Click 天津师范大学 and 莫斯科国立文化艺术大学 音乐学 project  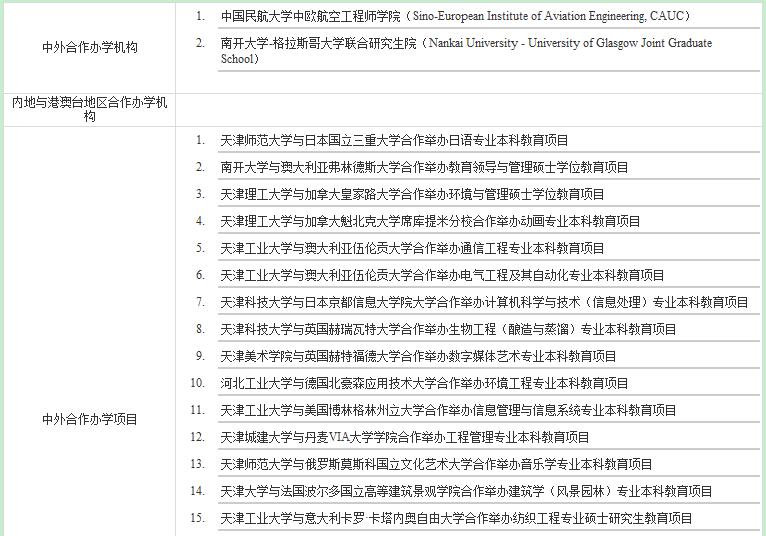tap(436, 464)
